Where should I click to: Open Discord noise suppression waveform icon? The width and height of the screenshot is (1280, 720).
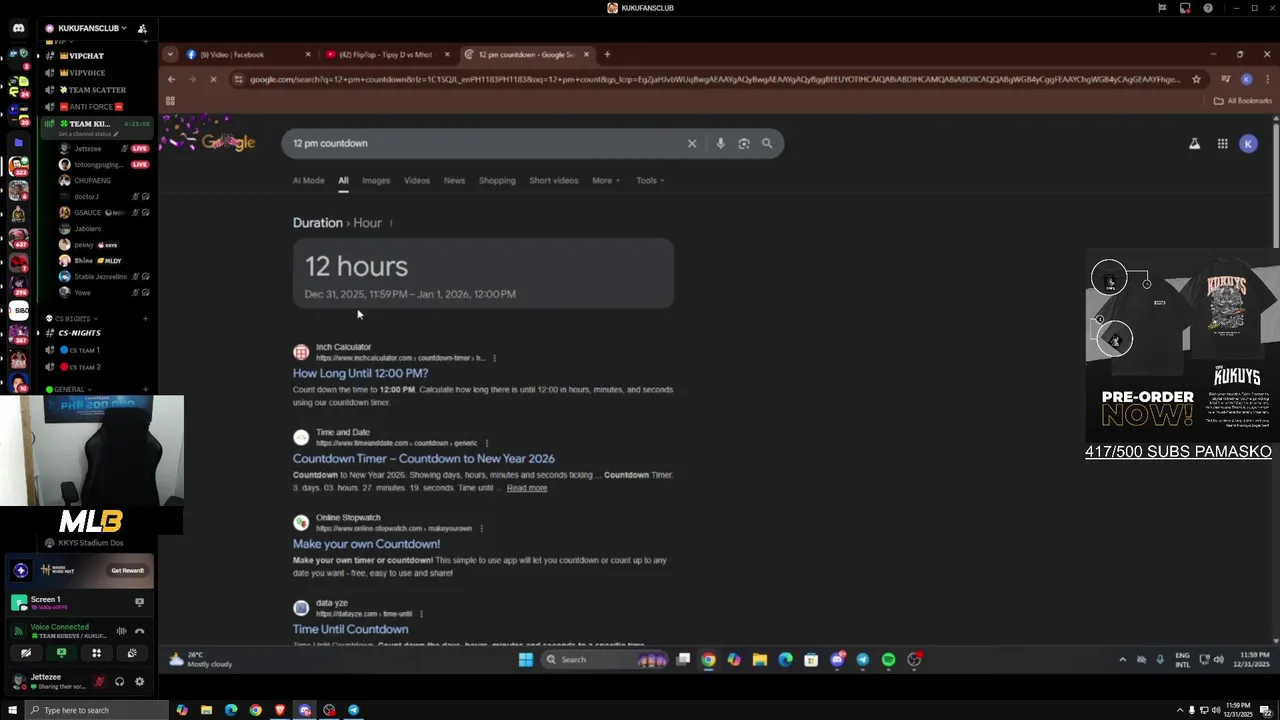coord(121,631)
